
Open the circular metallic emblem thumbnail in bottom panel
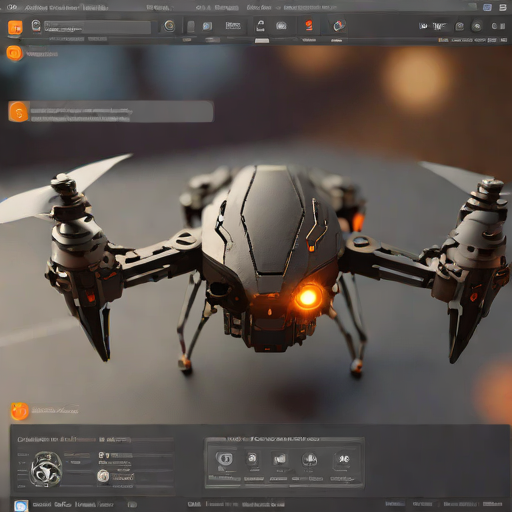point(46,469)
